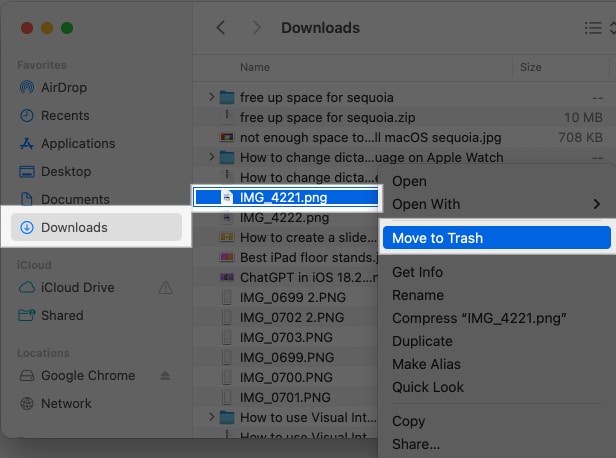Eject the Google Chrome volume
616x458 pixels.
(165, 376)
